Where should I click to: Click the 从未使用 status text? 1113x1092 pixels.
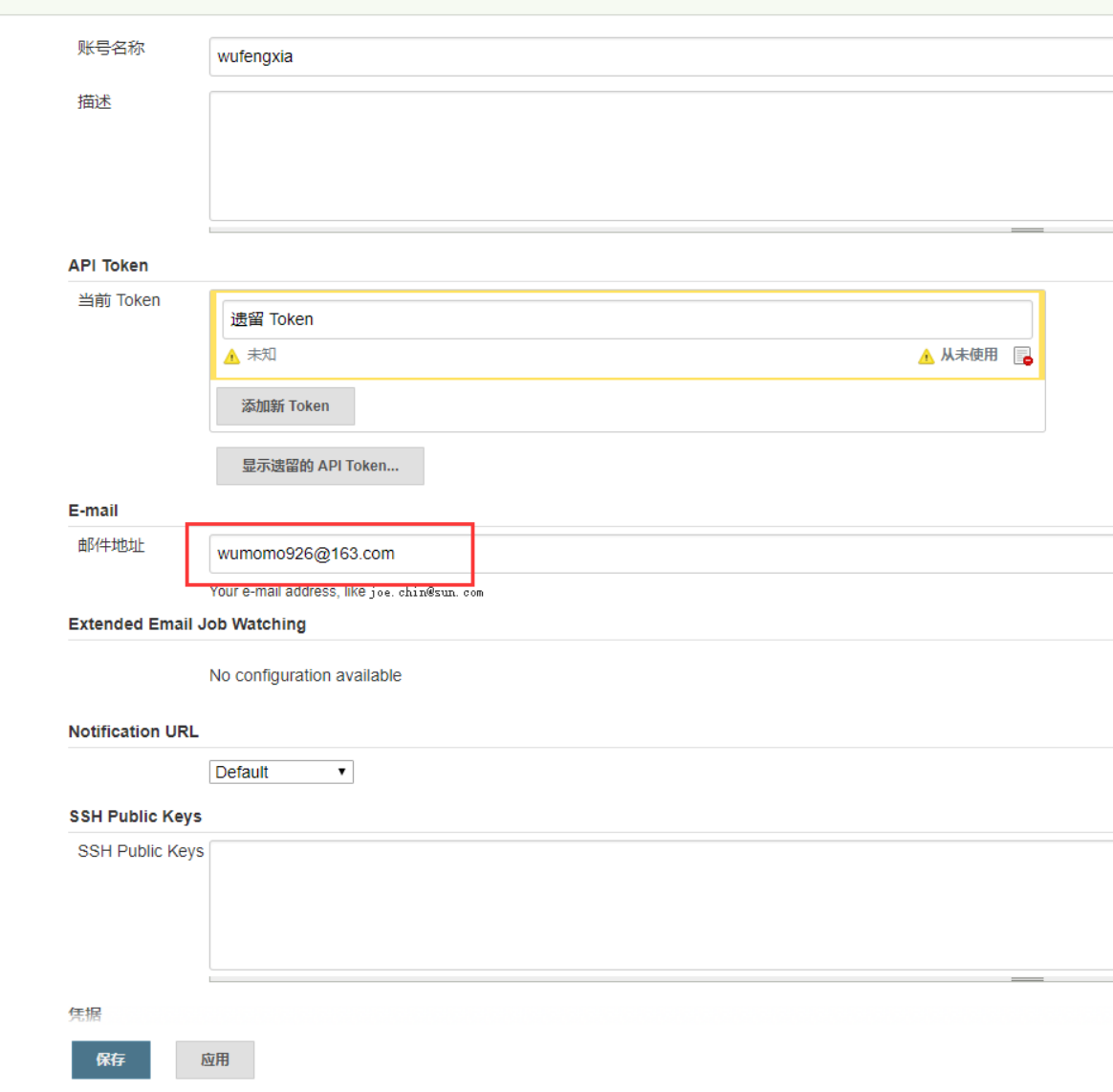[969, 355]
